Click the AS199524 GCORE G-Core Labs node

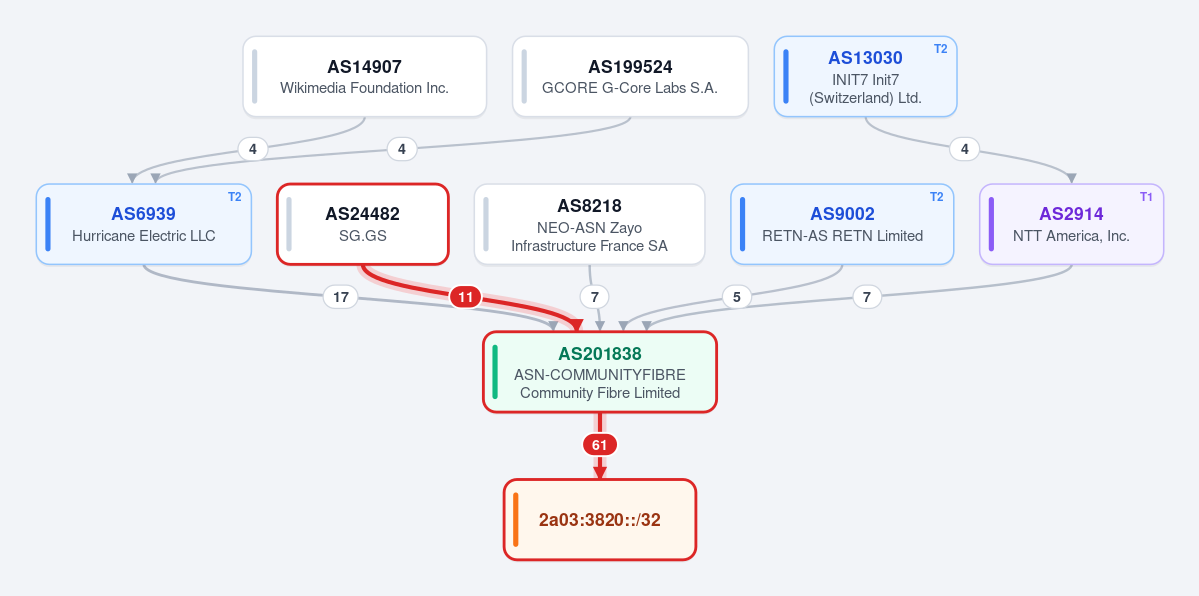(x=630, y=77)
